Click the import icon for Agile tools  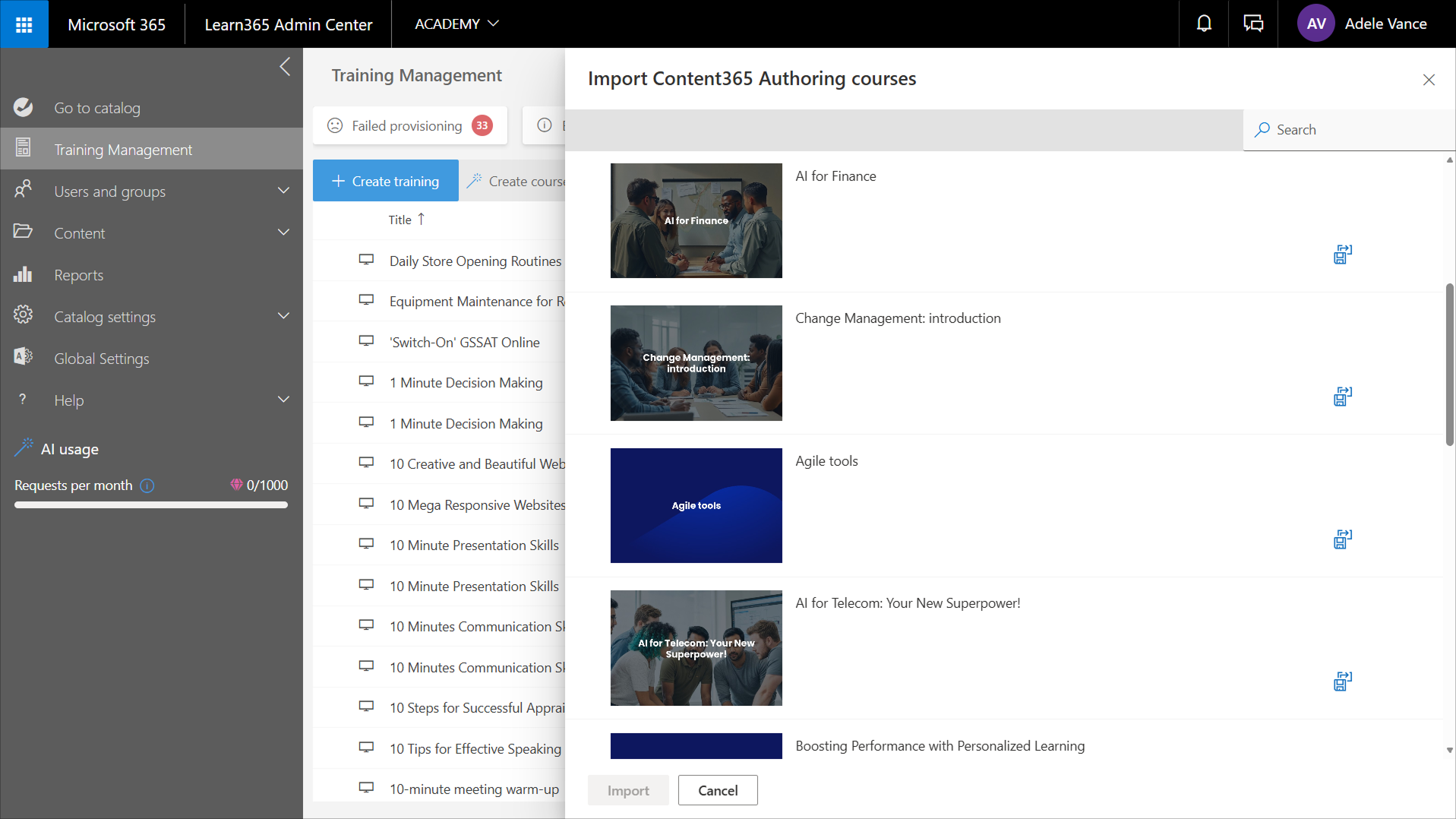(1342, 539)
